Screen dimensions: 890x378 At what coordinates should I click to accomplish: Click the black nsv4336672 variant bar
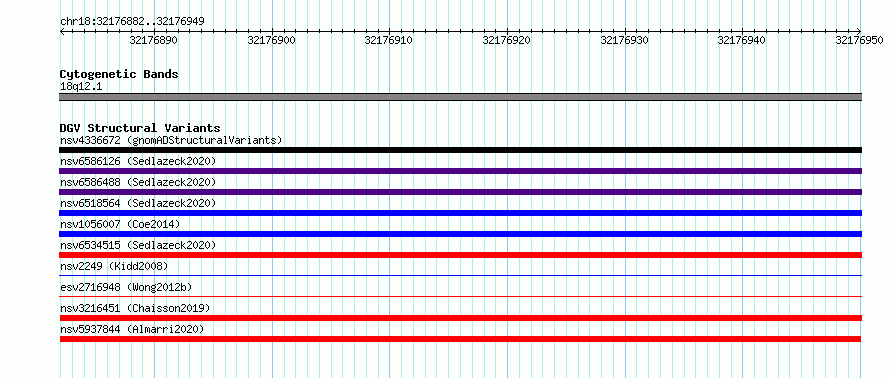pos(461,150)
